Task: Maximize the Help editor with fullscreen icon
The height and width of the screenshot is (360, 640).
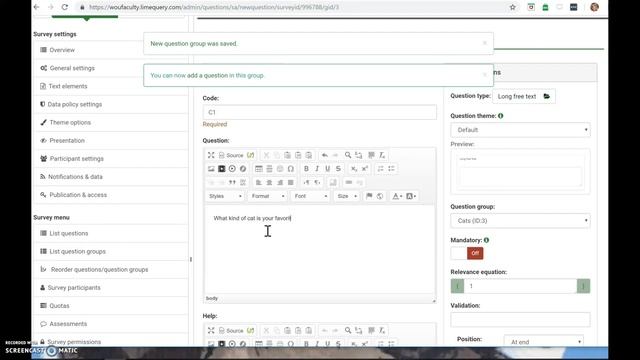Action: pyautogui.click(x=211, y=330)
